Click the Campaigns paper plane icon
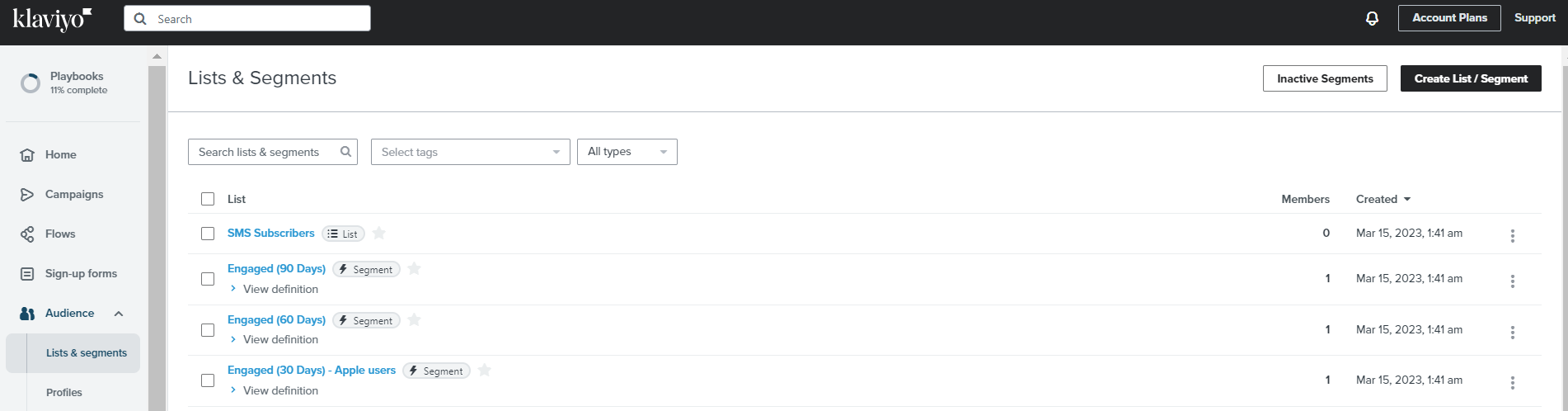 pos(27,194)
